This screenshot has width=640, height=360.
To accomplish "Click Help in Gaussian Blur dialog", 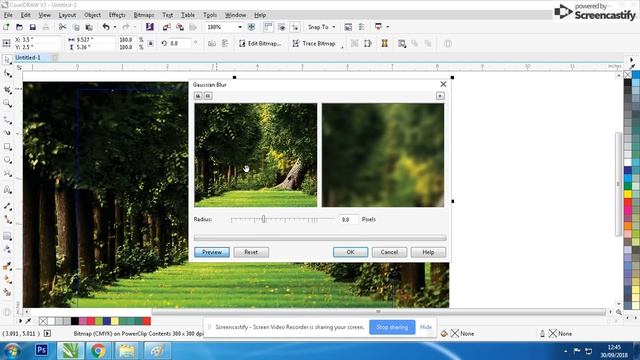I will click(428, 252).
